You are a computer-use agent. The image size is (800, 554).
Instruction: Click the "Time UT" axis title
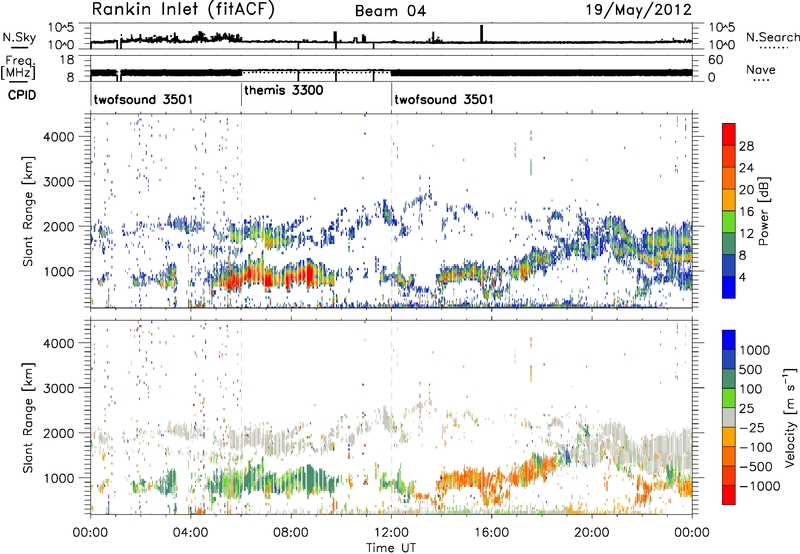(x=391, y=548)
